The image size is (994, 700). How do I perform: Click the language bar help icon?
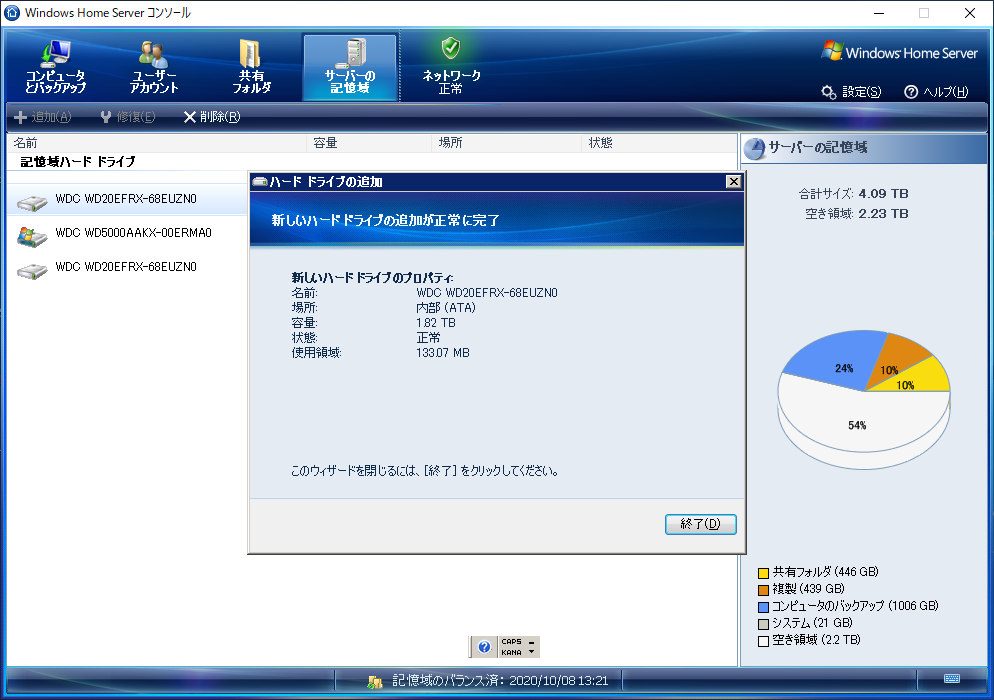coord(484,647)
